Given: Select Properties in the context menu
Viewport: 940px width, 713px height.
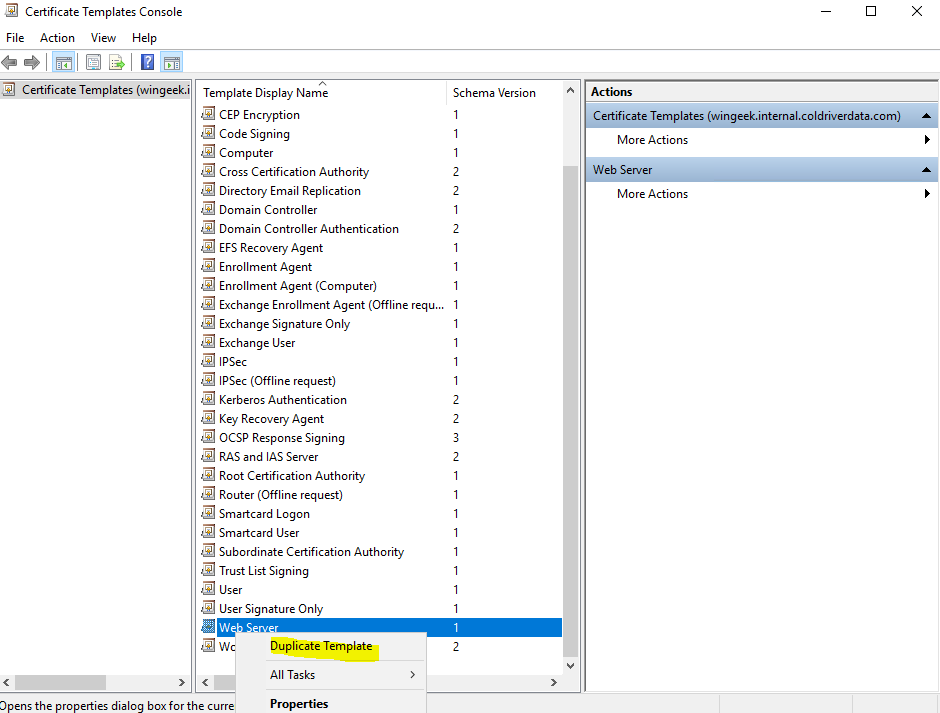Looking at the screenshot, I should pyautogui.click(x=299, y=703).
